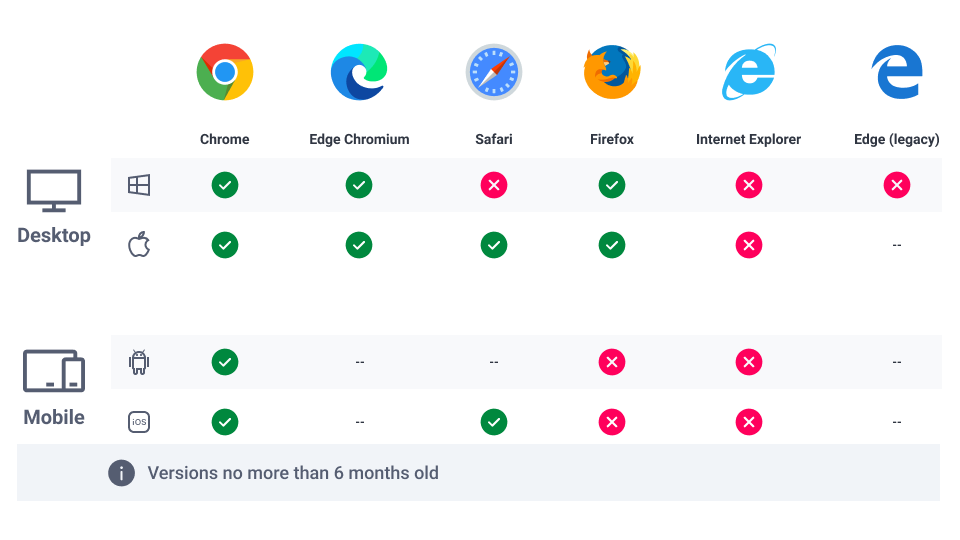Viewport: 960px width, 540px height.
Task: Click the red cross for Firefox on Android
Action: (612, 362)
